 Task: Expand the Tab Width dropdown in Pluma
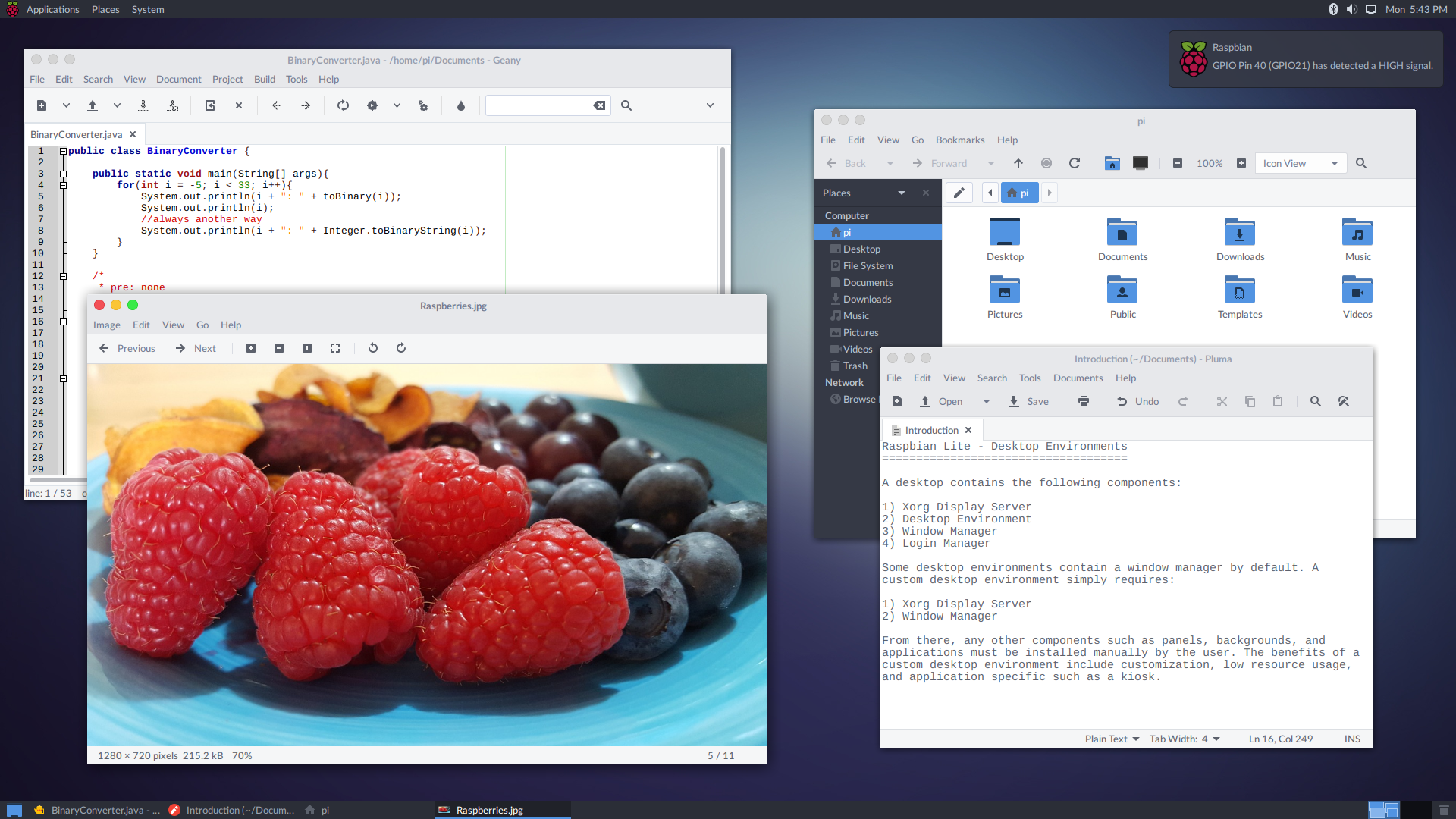(1184, 739)
